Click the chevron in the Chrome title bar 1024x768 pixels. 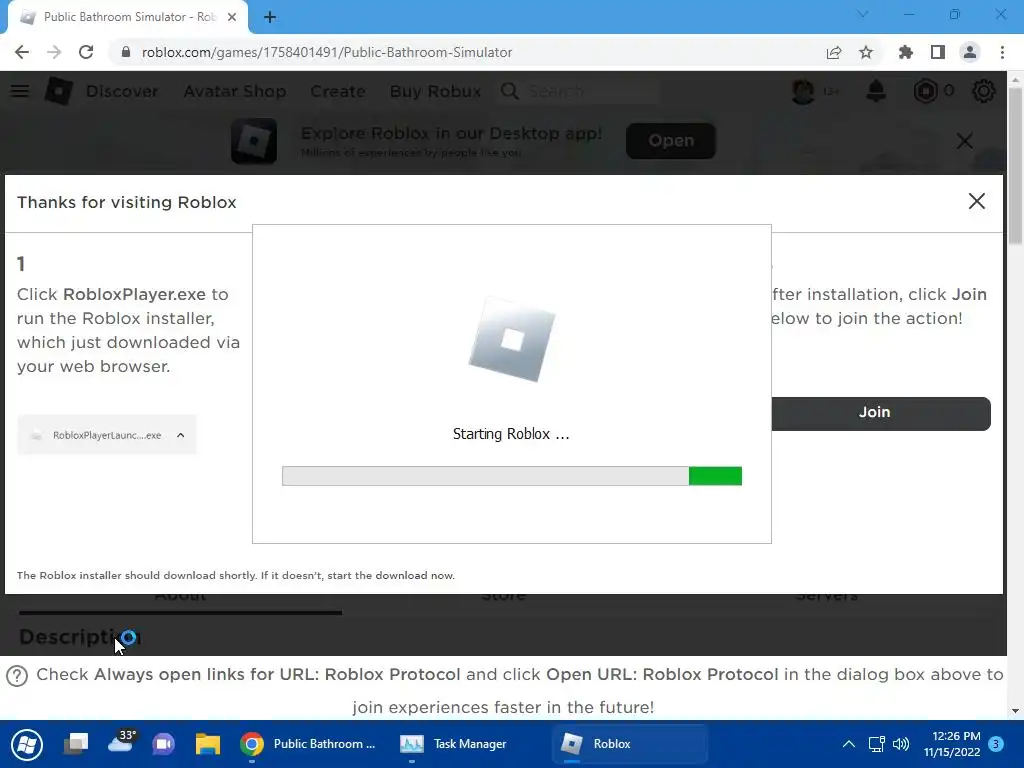(863, 14)
